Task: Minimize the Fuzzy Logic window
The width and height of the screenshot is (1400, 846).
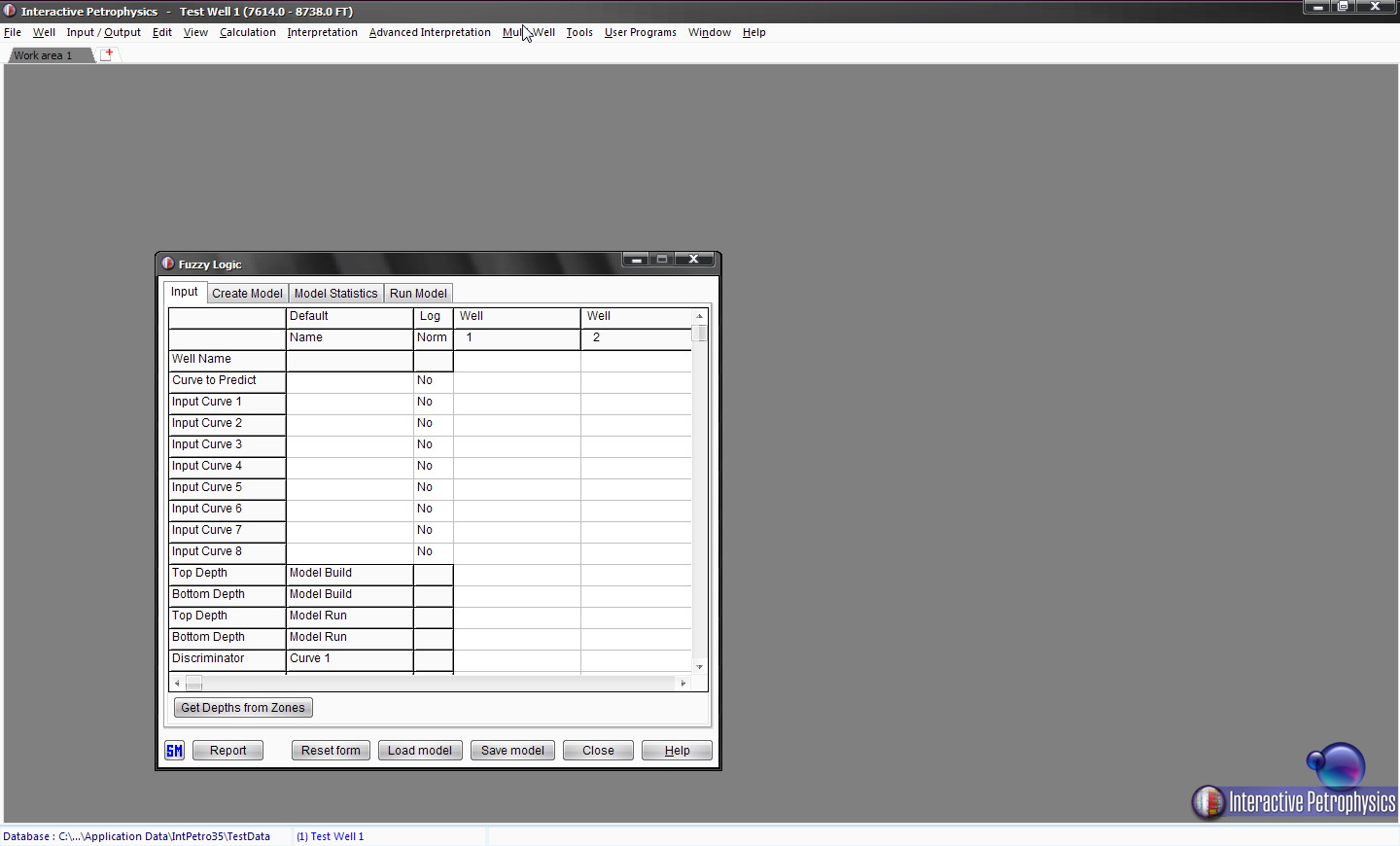Action: click(636, 260)
